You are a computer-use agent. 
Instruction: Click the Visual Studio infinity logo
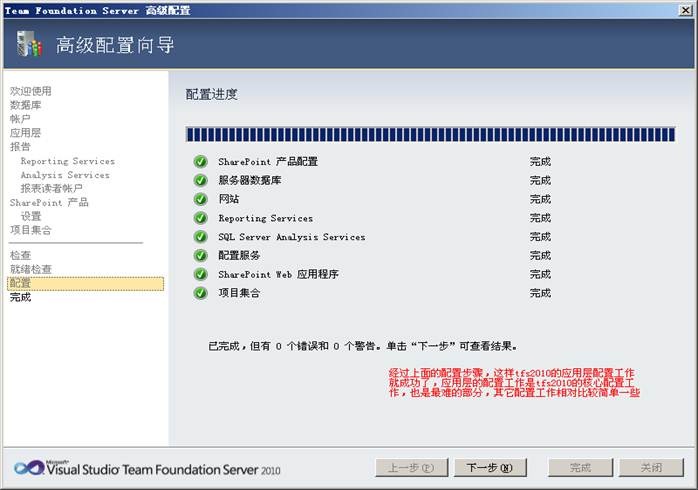click(x=29, y=468)
